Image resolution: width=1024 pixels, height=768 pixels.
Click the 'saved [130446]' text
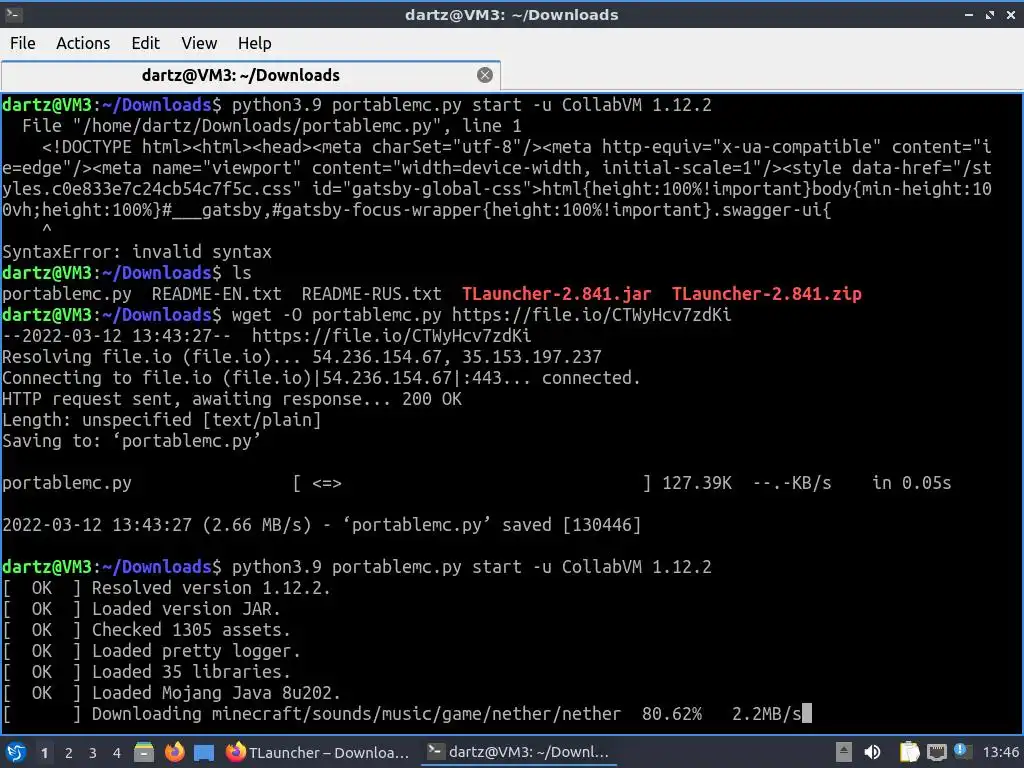(x=571, y=525)
